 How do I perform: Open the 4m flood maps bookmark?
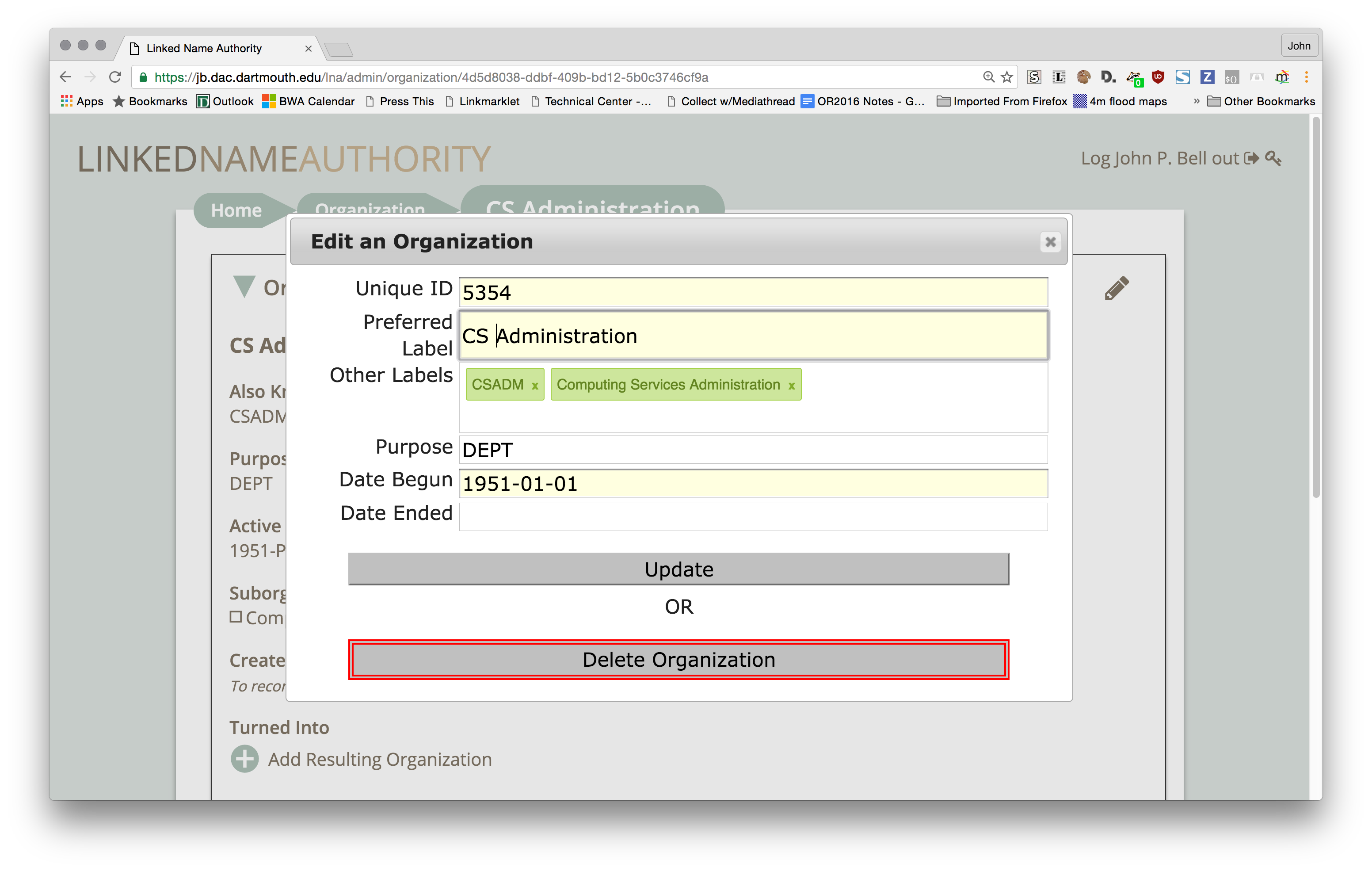click(1120, 101)
